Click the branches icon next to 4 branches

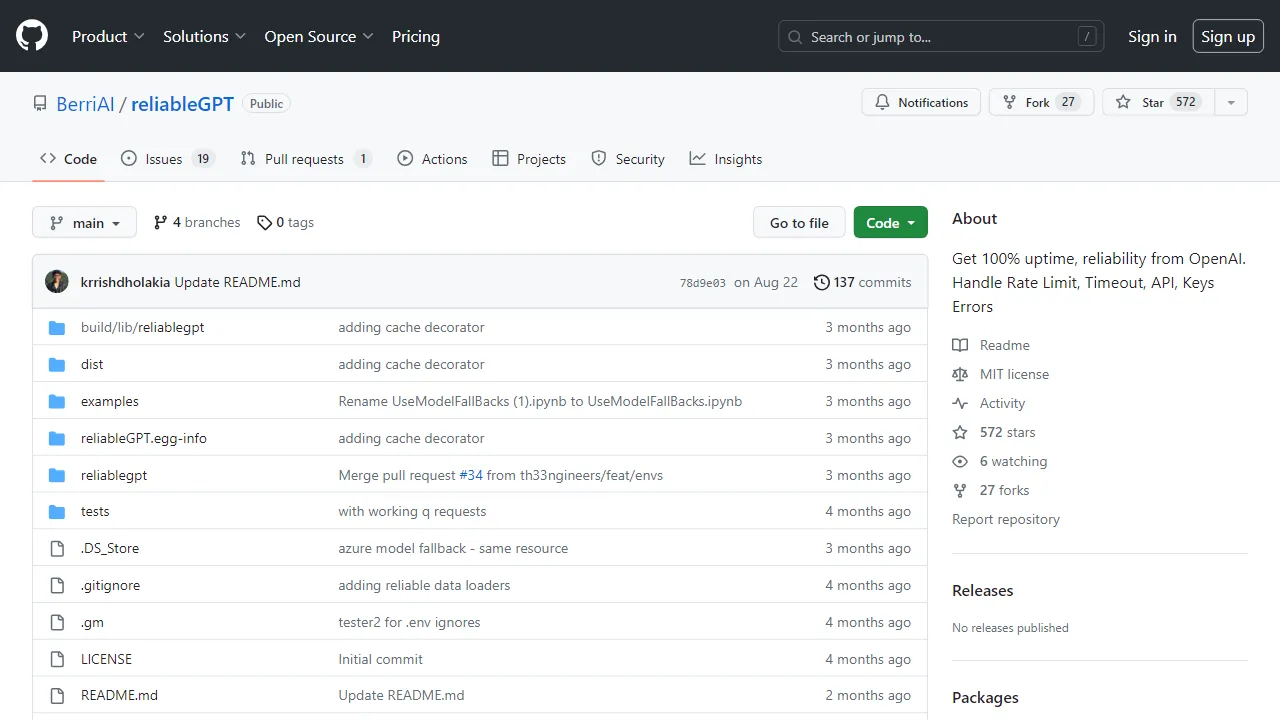pos(160,222)
